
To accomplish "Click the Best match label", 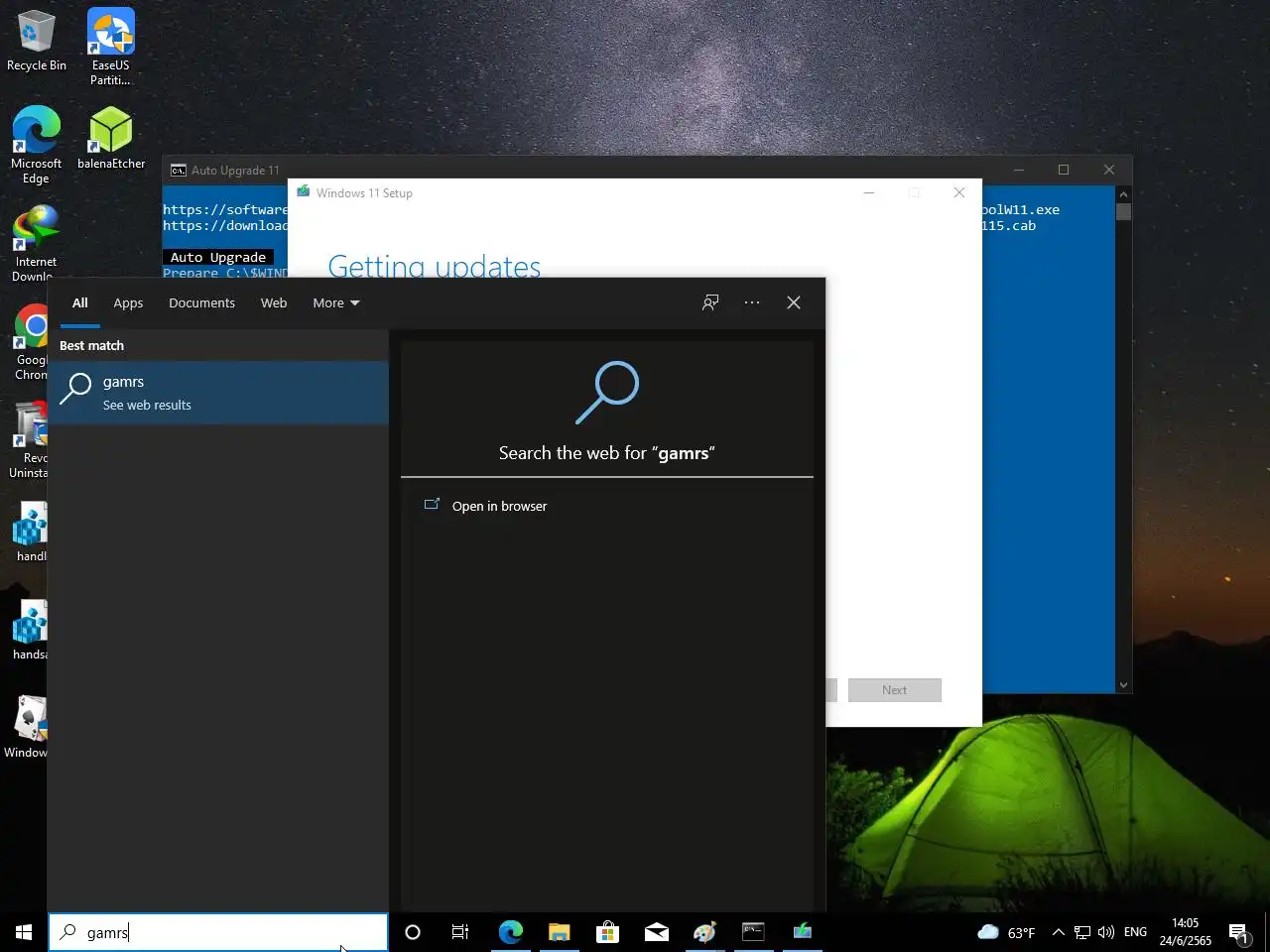I will tap(91, 345).
